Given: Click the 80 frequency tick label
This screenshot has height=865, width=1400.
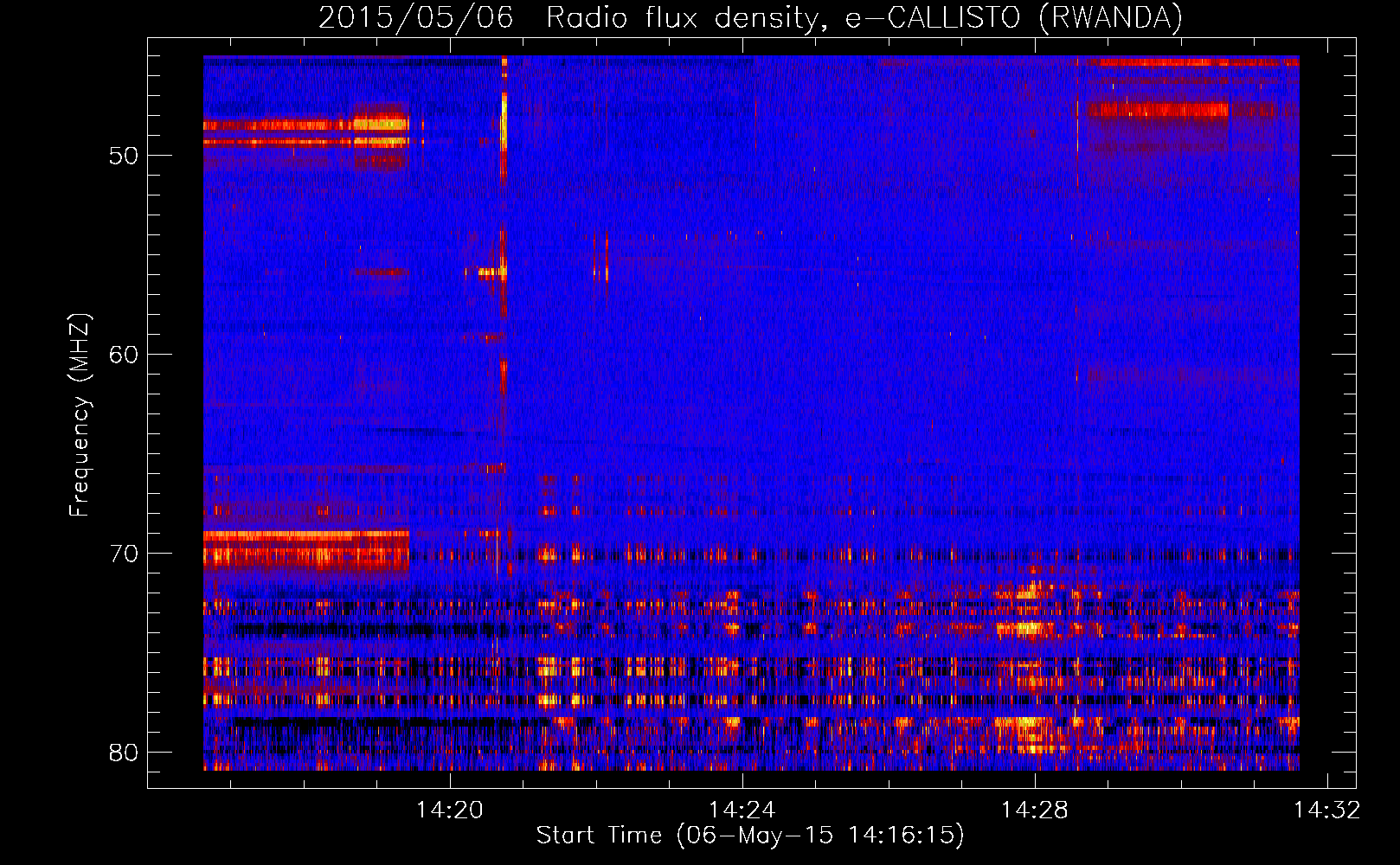Looking at the screenshot, I should [124, 753].
